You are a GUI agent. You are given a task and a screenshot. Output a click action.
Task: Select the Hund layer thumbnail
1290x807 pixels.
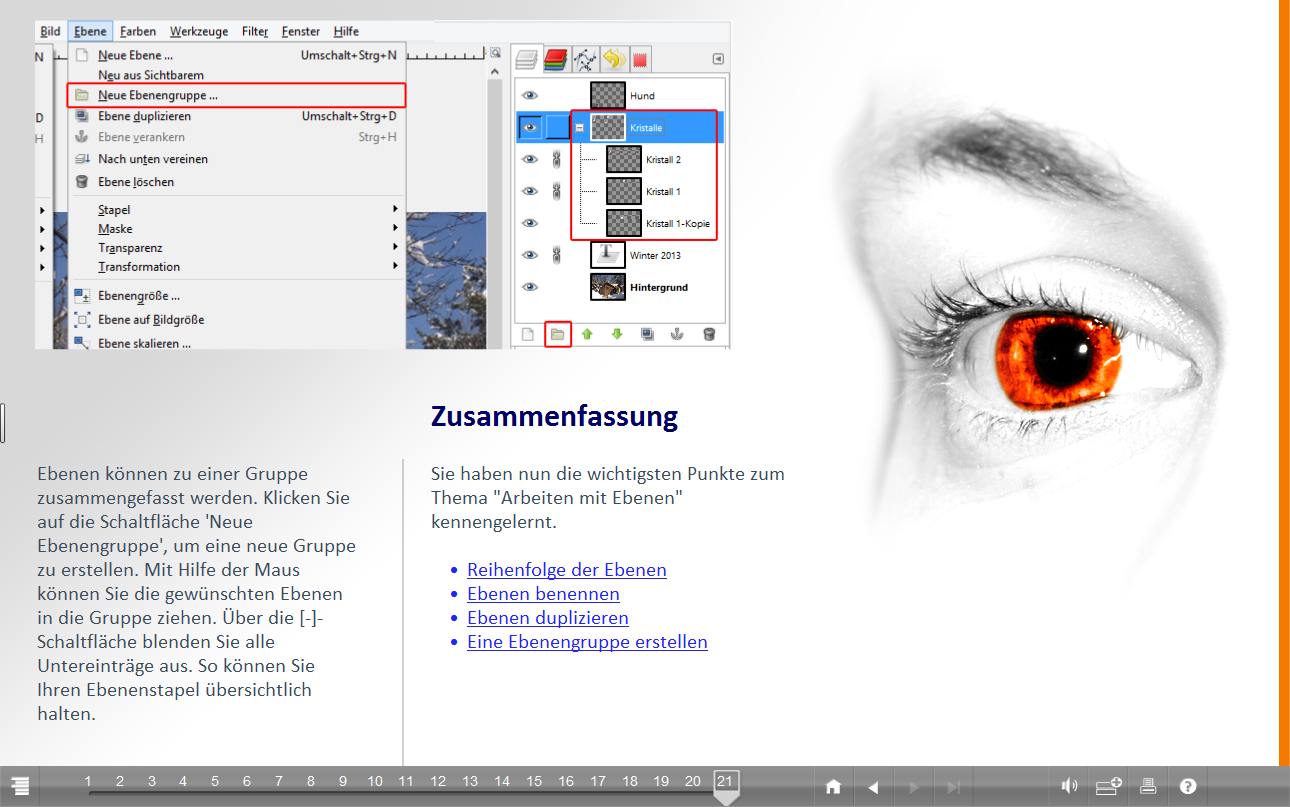pos(607,95)
